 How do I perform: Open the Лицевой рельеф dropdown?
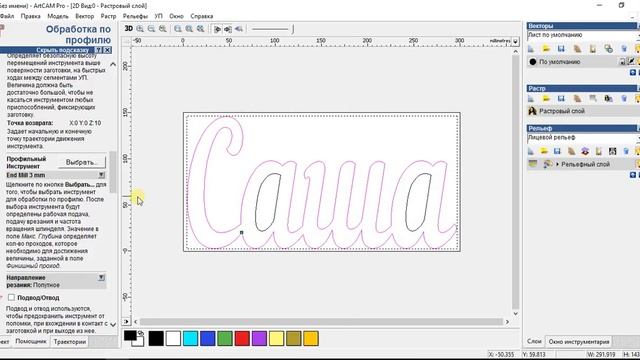point(638,138)
